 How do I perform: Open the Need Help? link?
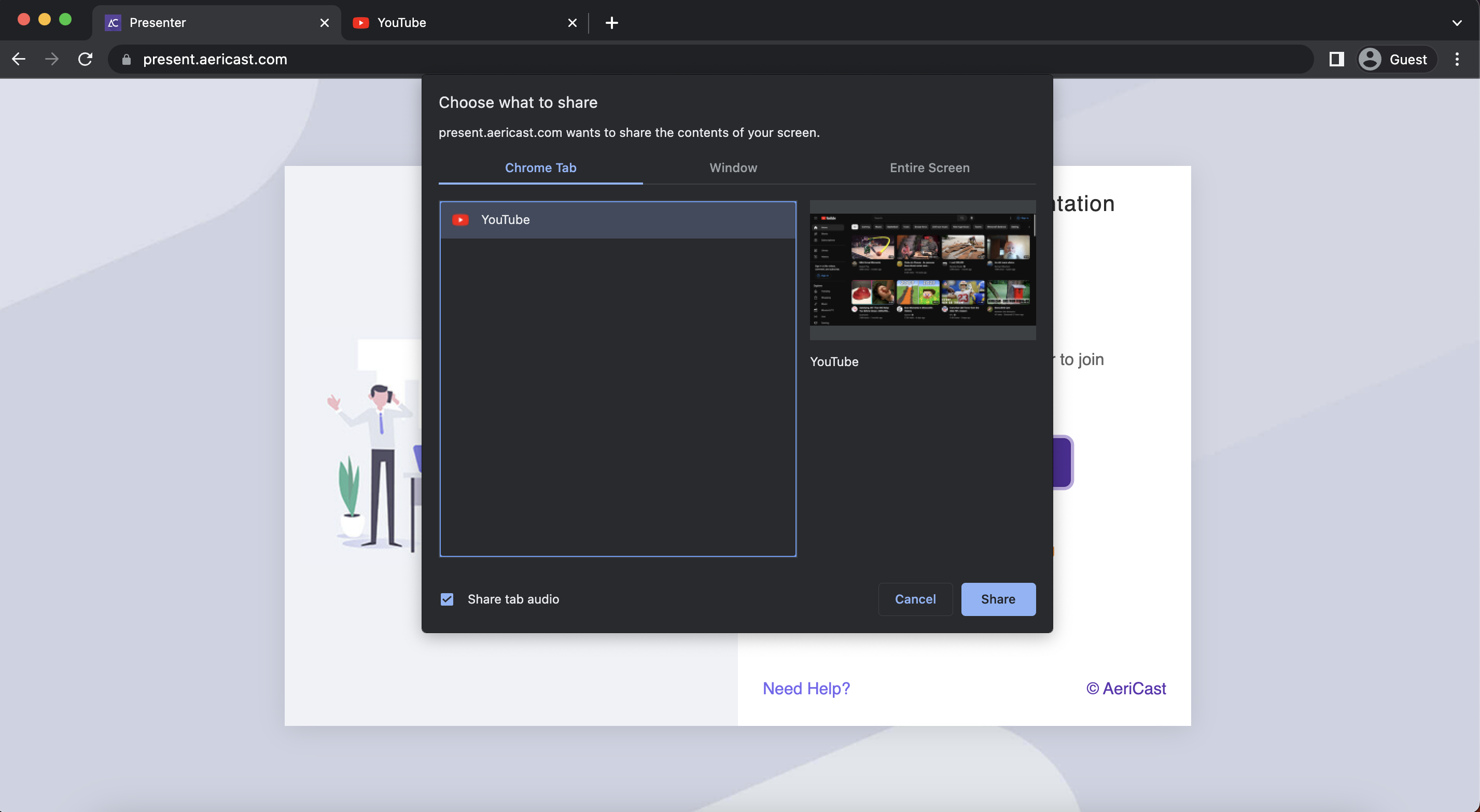pos(805,689)
